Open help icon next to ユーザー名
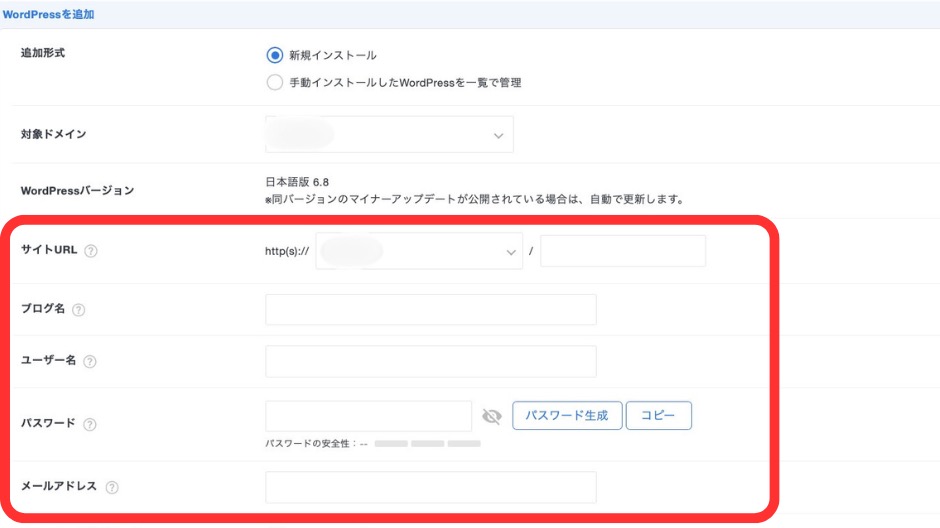The width and height of the screenshot is (940, 528). tap(90, 361)
